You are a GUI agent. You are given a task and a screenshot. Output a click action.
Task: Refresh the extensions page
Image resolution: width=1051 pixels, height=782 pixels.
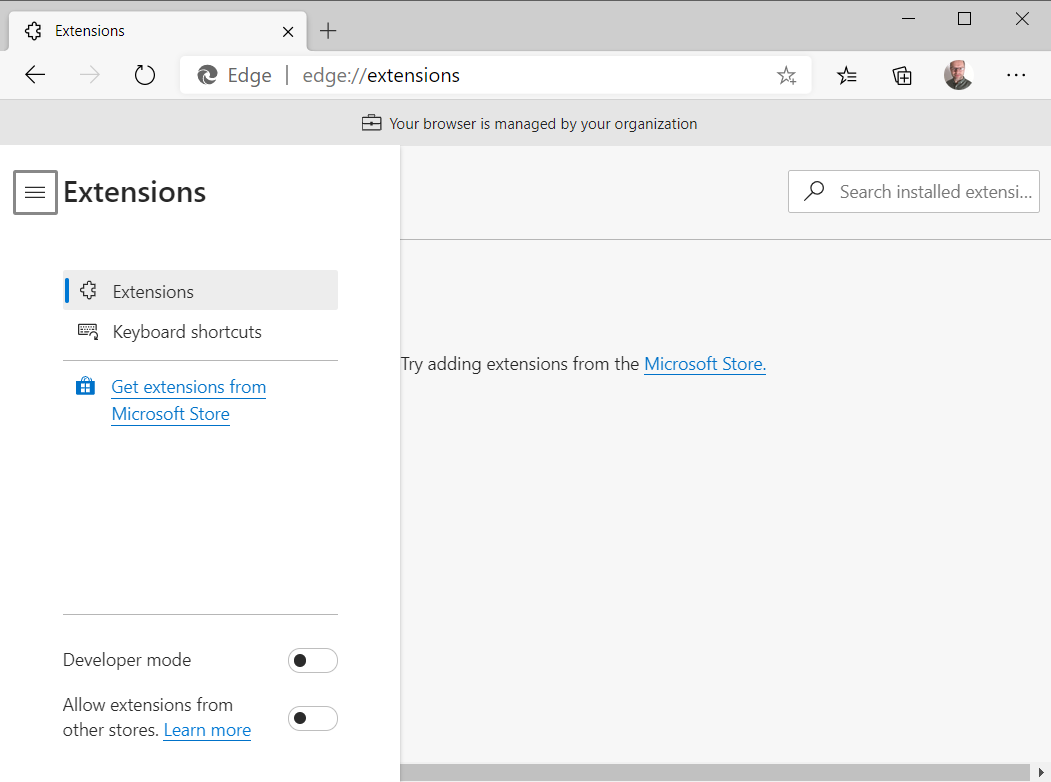(145, 75)
